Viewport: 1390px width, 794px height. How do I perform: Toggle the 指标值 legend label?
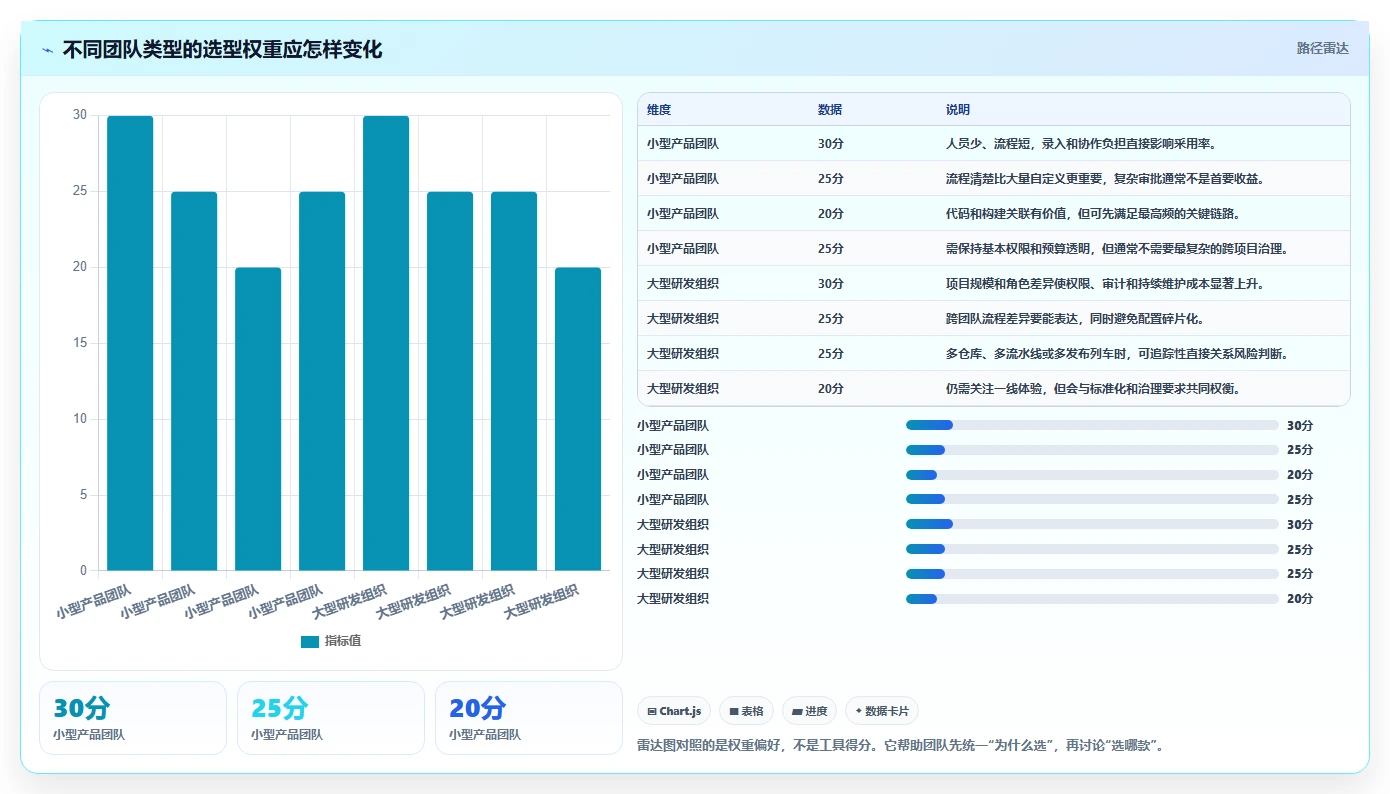(343, 641)
